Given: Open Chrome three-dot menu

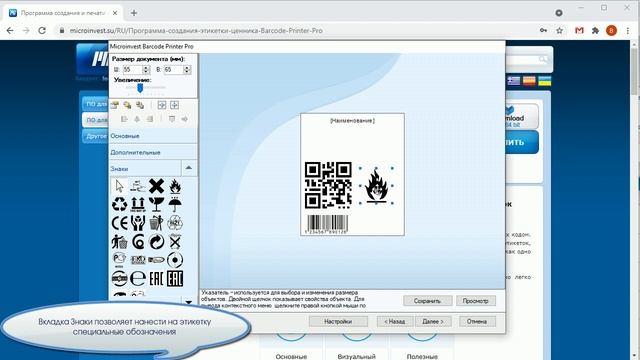Looking at the screenshot, I should [x=628, y=31].
